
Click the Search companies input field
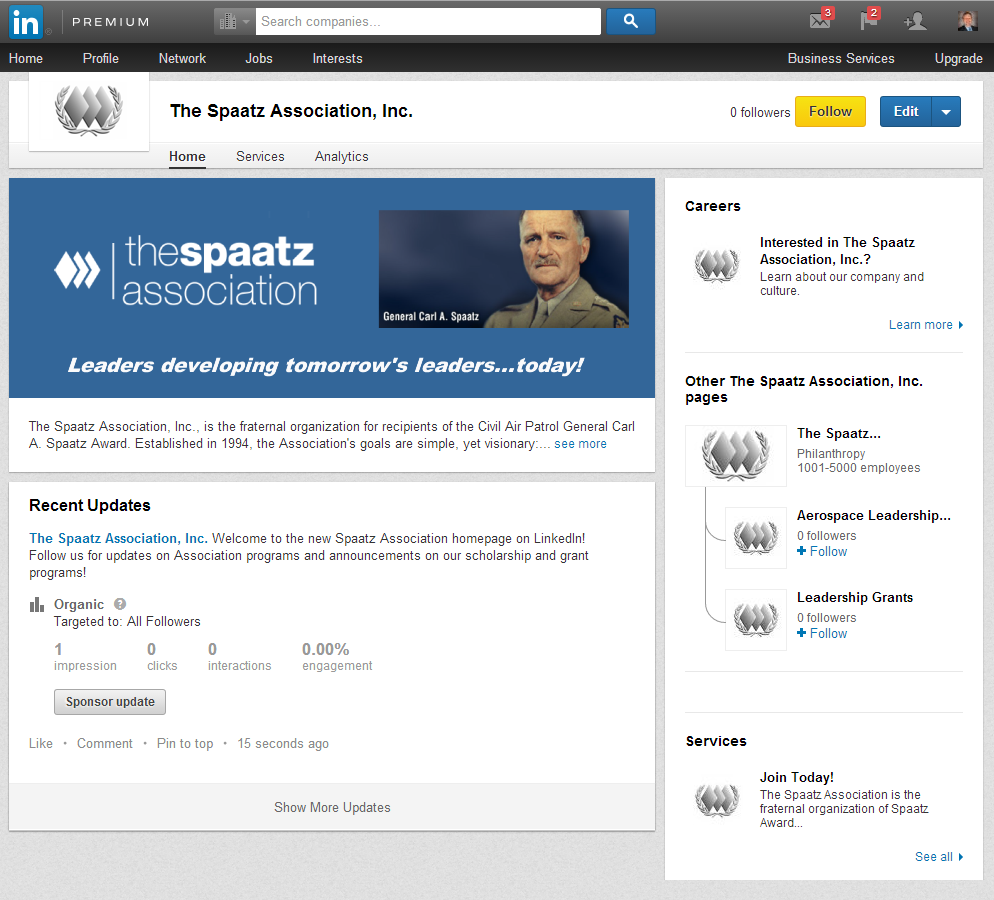coord(428,22)
